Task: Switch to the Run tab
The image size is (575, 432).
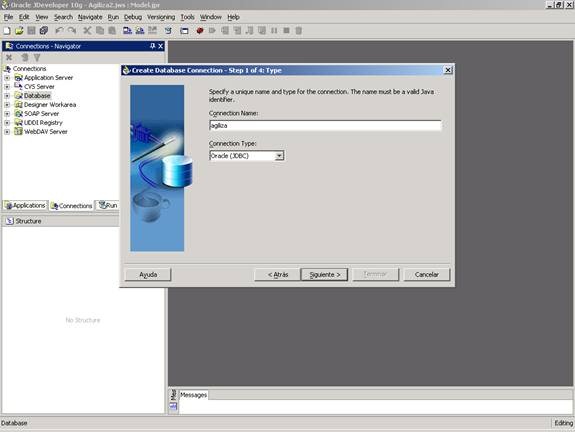Action: [108, 205]
